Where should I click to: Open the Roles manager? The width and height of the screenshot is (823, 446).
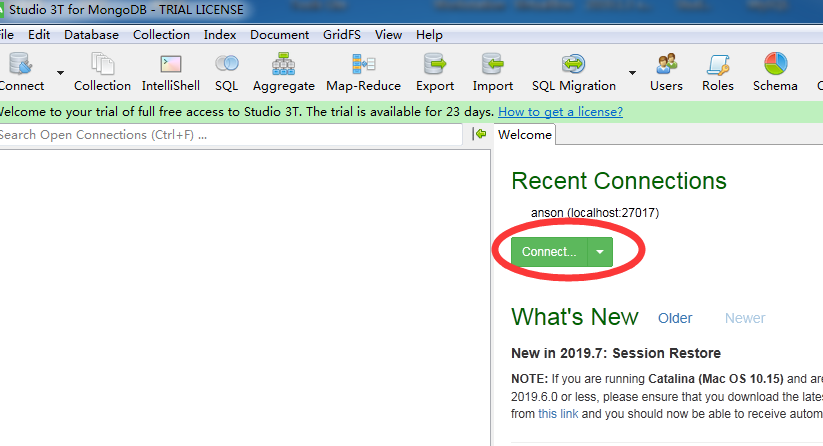pyautogui.click(x=718, y=72)
